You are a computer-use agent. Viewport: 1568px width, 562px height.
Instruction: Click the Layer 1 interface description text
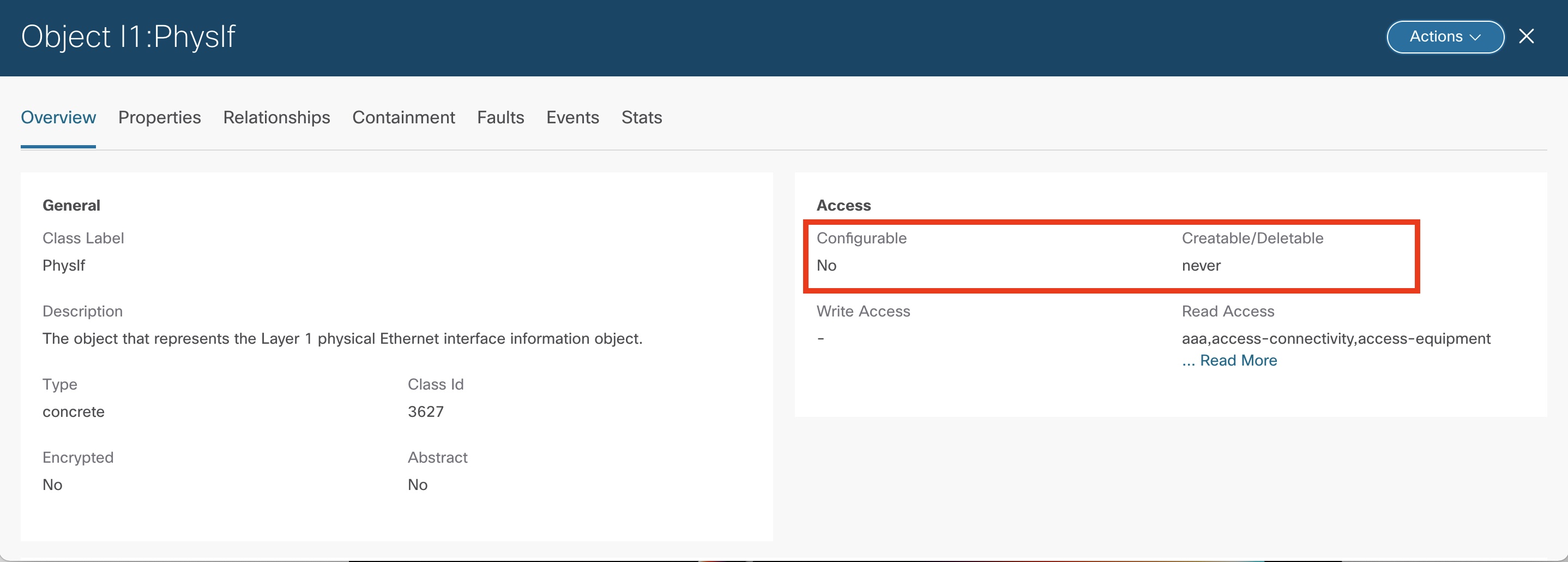pyautogui.click(x=342, y=338)
